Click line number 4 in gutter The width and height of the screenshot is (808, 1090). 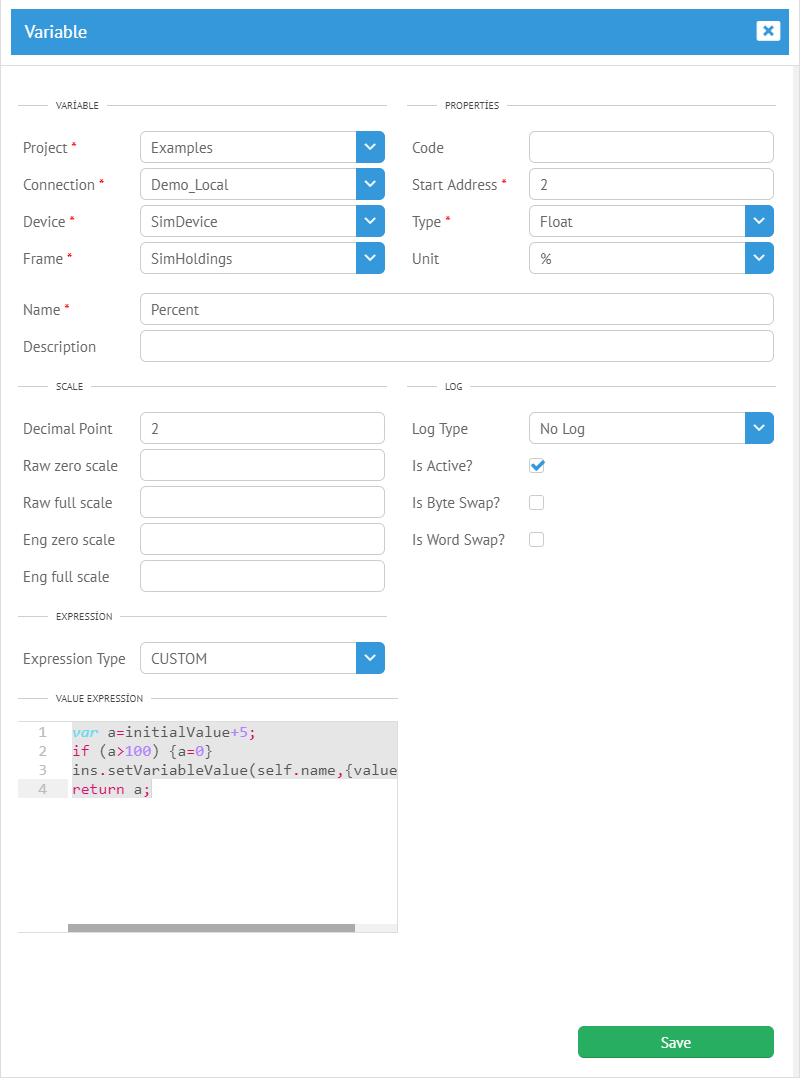[42, 789]
